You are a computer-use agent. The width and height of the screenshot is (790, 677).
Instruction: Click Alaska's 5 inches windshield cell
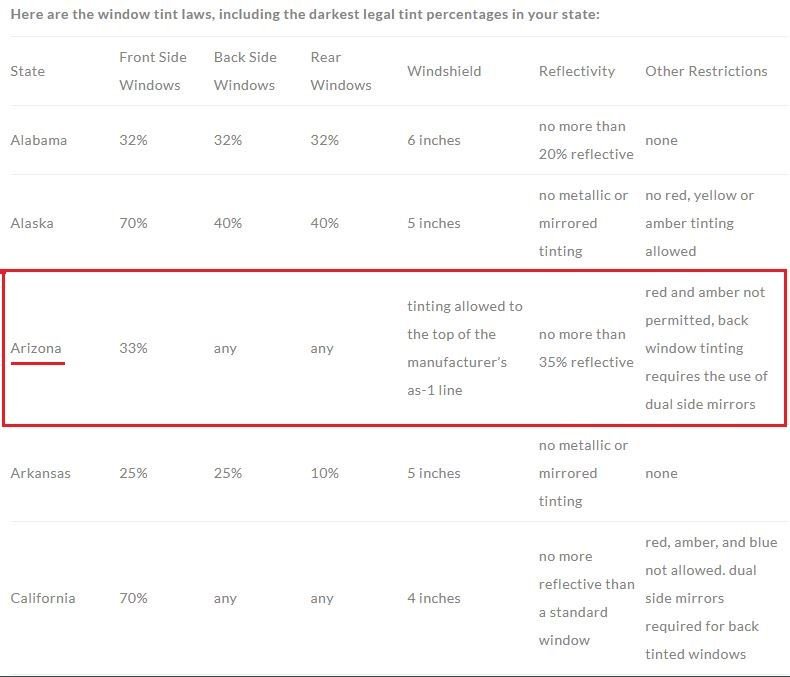coord(434,223)
